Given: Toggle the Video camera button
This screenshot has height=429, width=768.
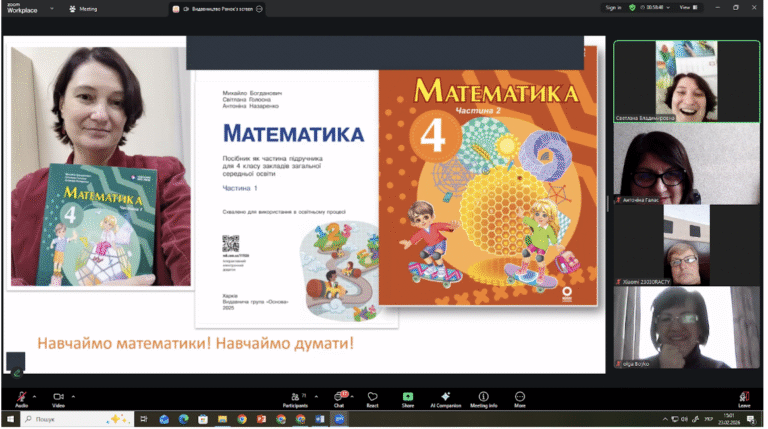Looking at the screenshot, I should [58, 401].
